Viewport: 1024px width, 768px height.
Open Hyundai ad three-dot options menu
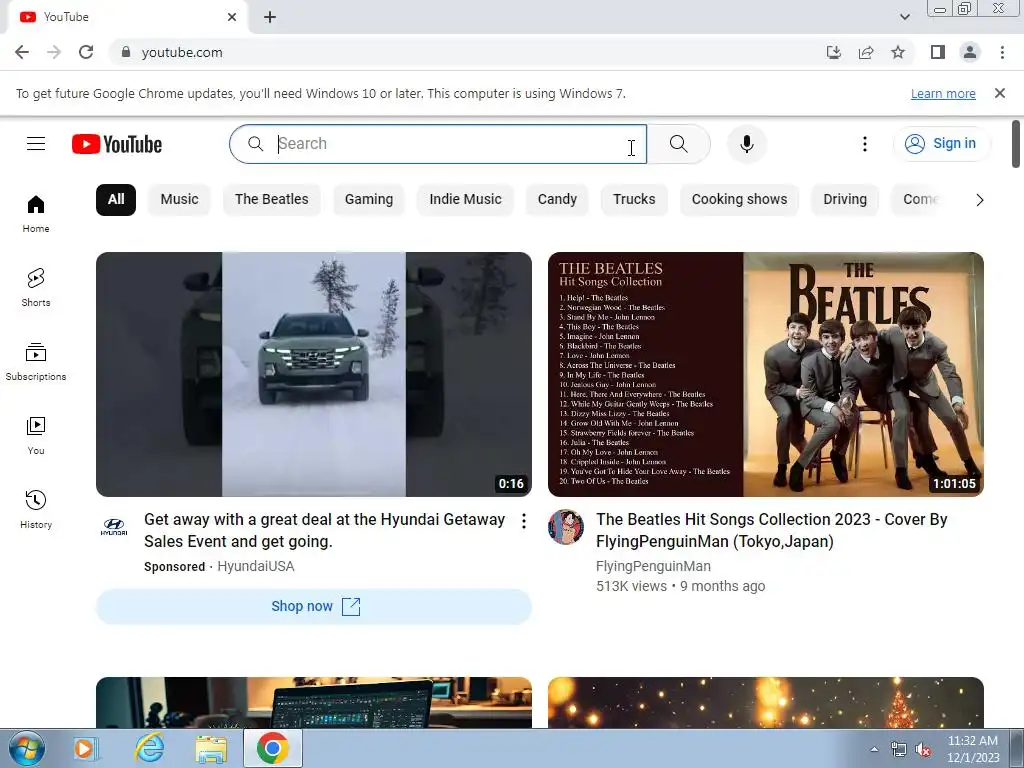coord(524,520)
